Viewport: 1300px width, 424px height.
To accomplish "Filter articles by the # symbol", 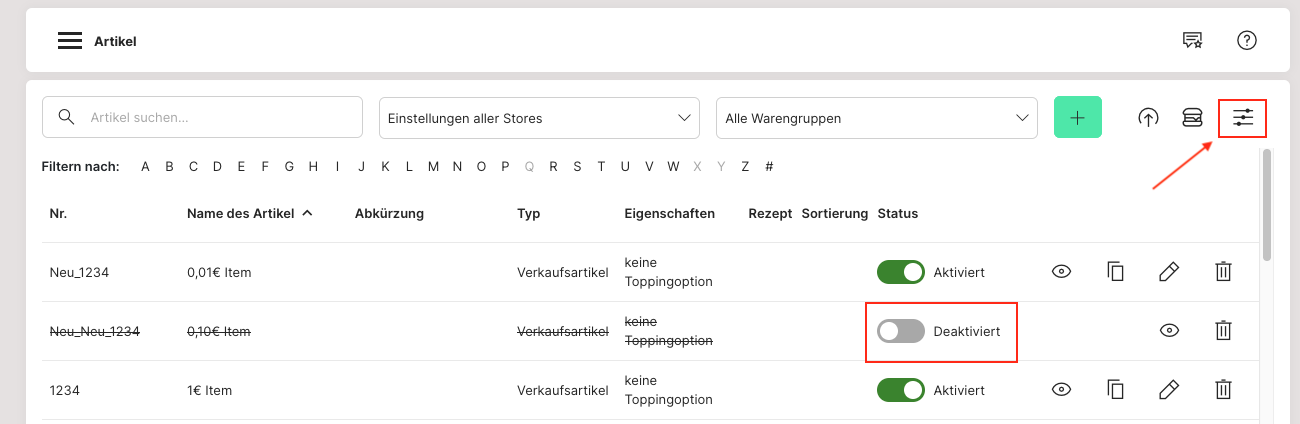I will click(769, 167).
